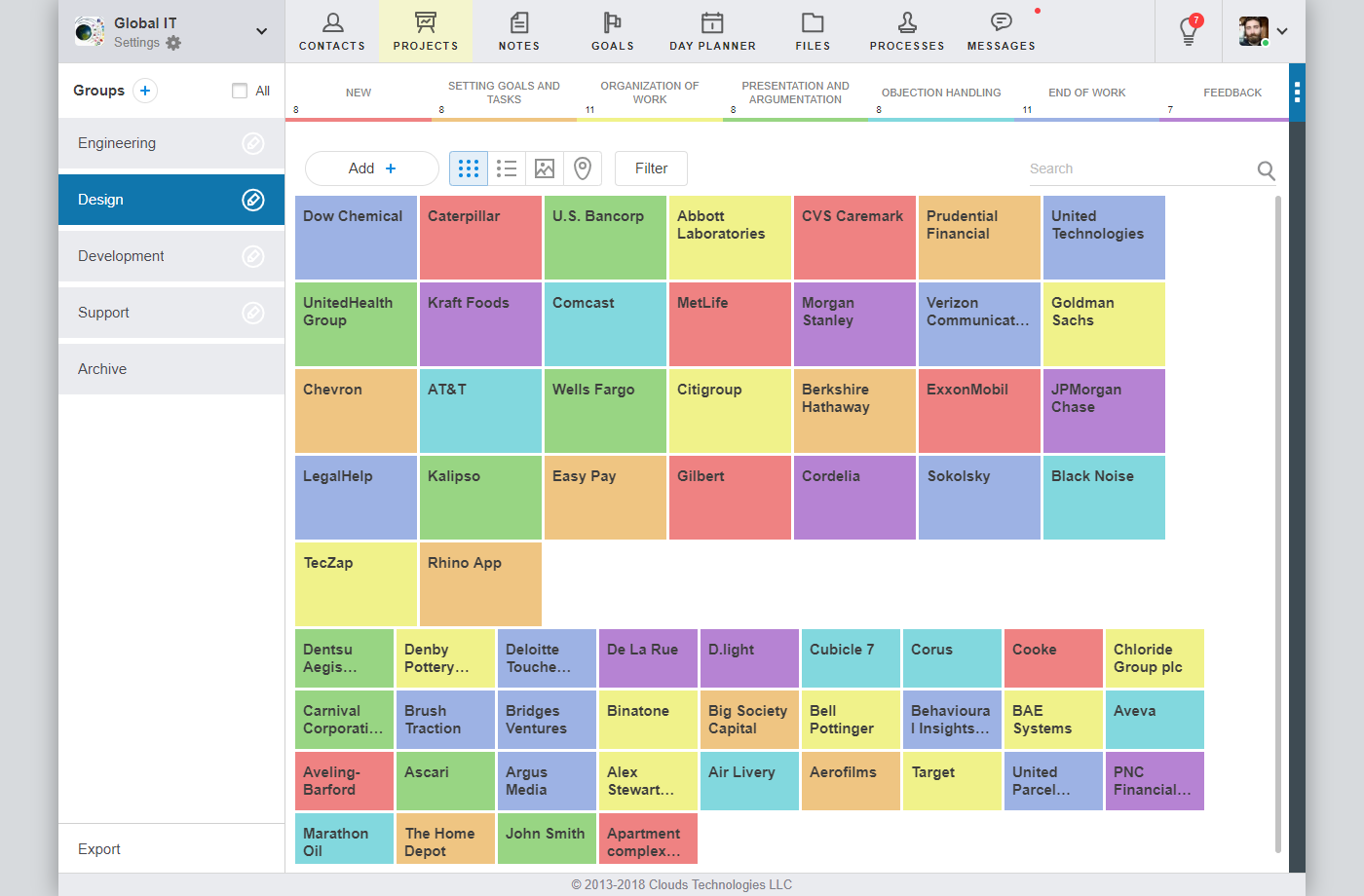Open the Processes section

point(907,31)
